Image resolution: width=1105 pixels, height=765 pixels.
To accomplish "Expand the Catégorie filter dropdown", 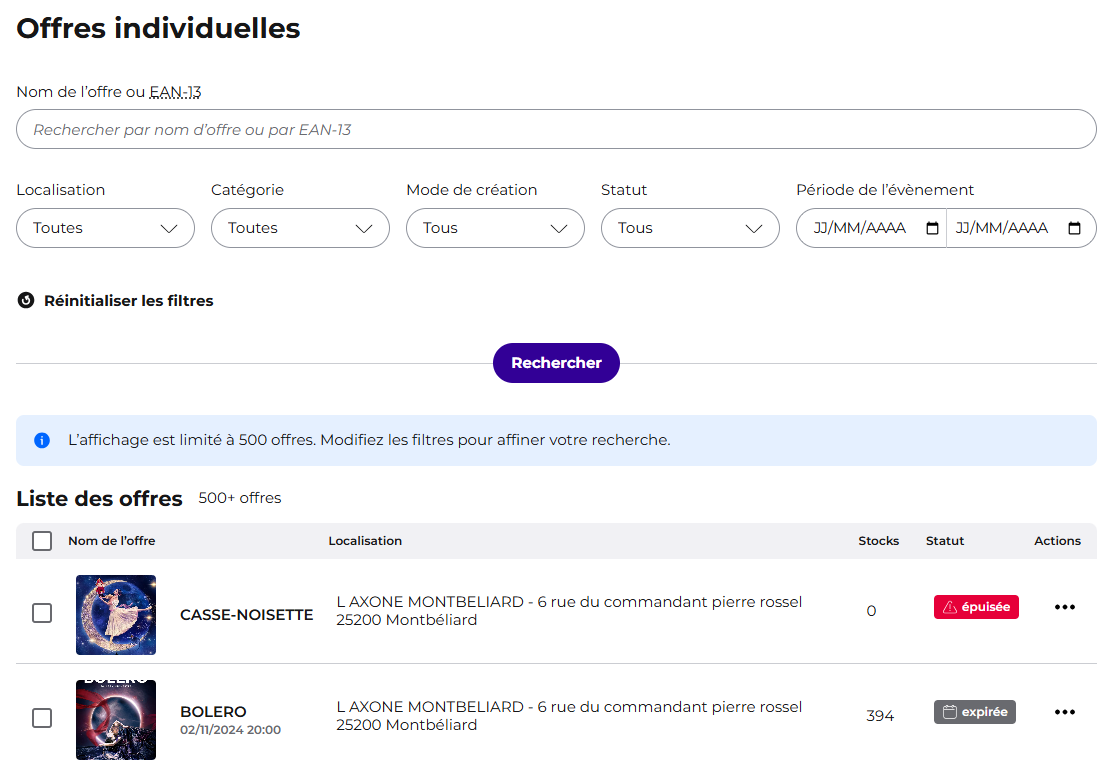I will (300, 228).
